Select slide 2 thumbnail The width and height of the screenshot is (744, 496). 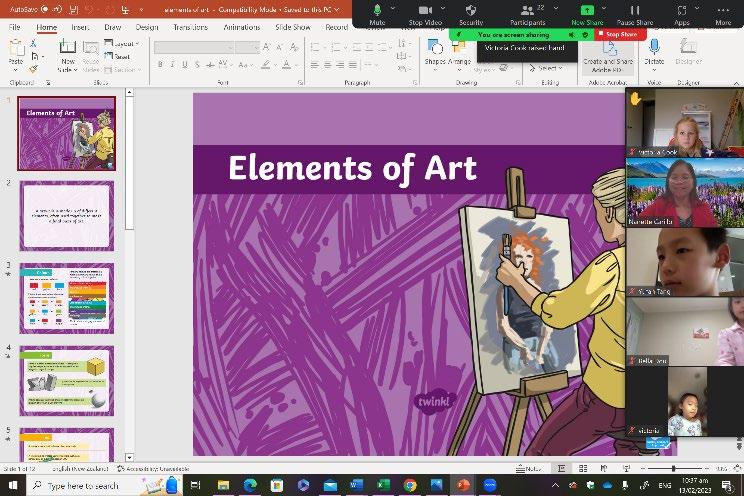(x=66, y=215)
